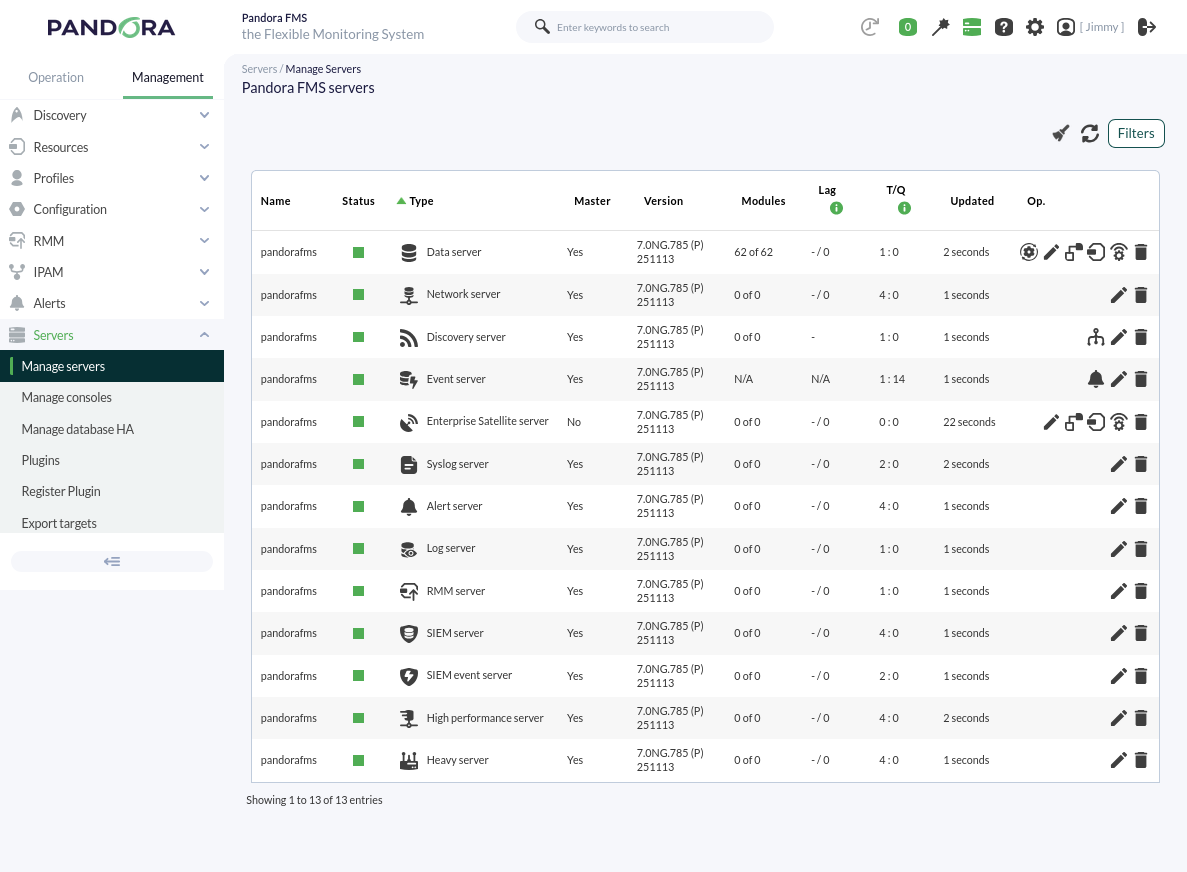The width and height of the screenshot is (1187, 872).
Task: Expand the Alerts menu section
Action: [x=112, y=303]
